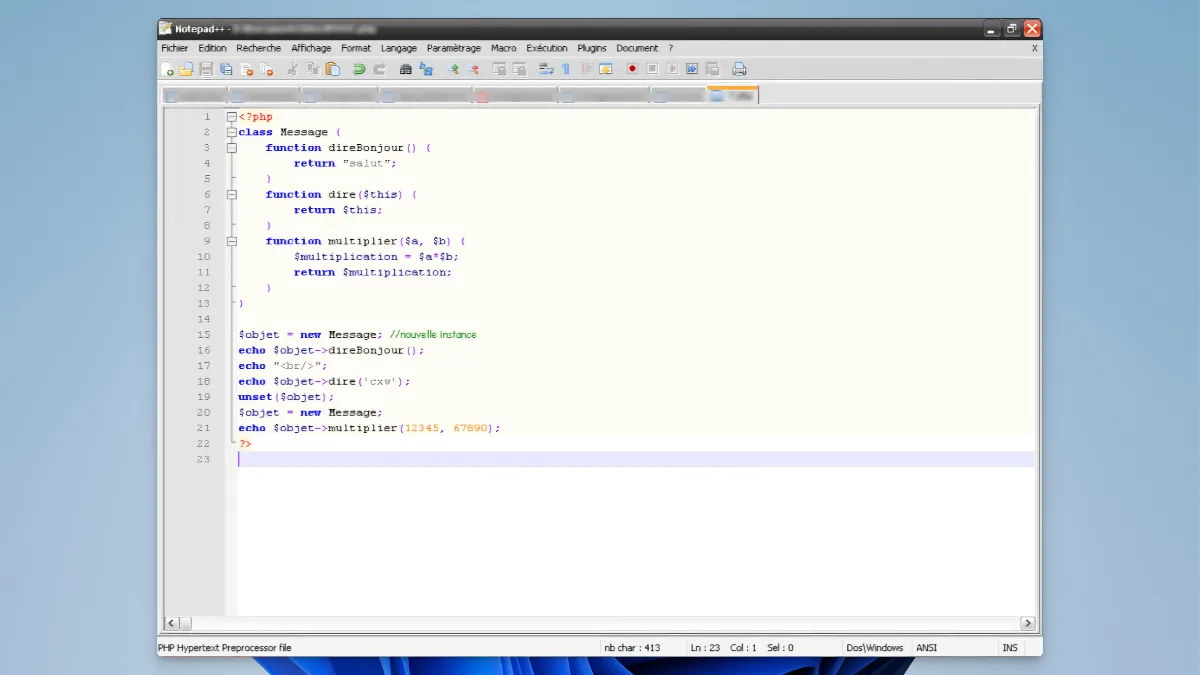The height and width of the screenshot is (675, 1200).
Task: Start macro recording with red record icon
Action: 632,69
